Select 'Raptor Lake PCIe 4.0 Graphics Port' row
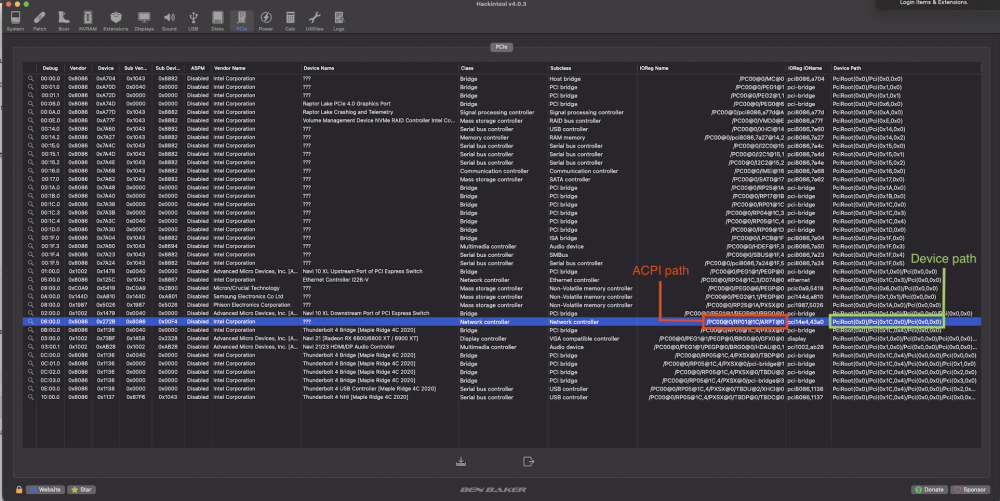The height and width of the screenshot is (501, 1000). 501,104
